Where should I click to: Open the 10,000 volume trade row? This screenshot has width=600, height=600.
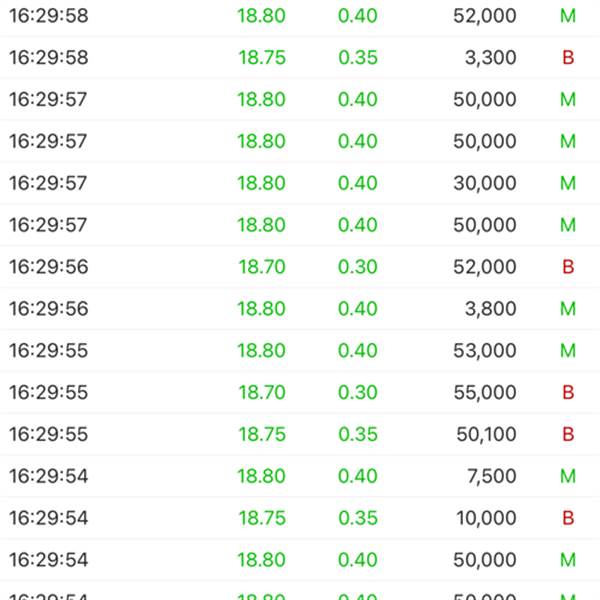pyautogui.click(x=300, y=518)
